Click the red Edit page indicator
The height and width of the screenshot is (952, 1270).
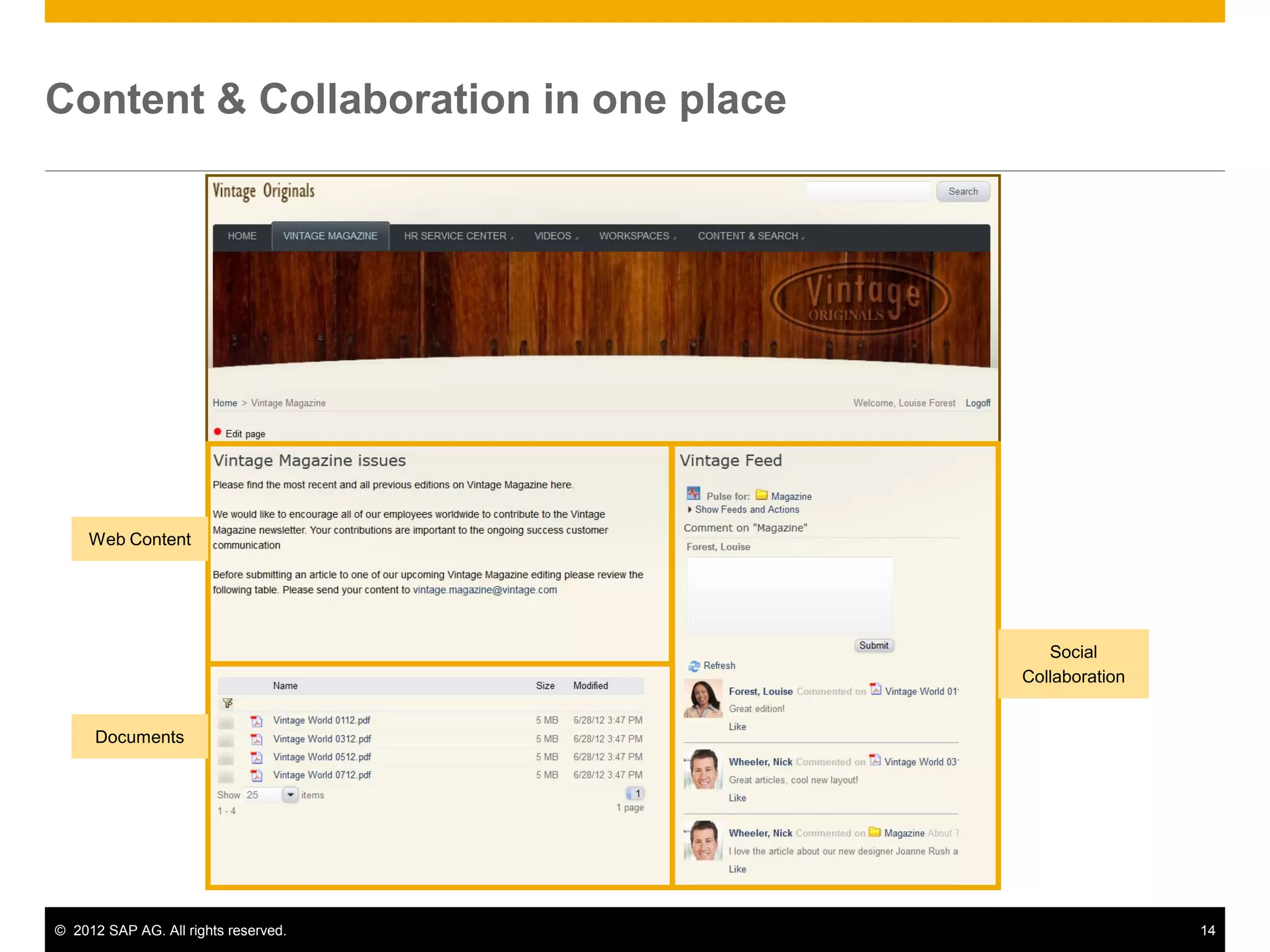coord(218,432)
